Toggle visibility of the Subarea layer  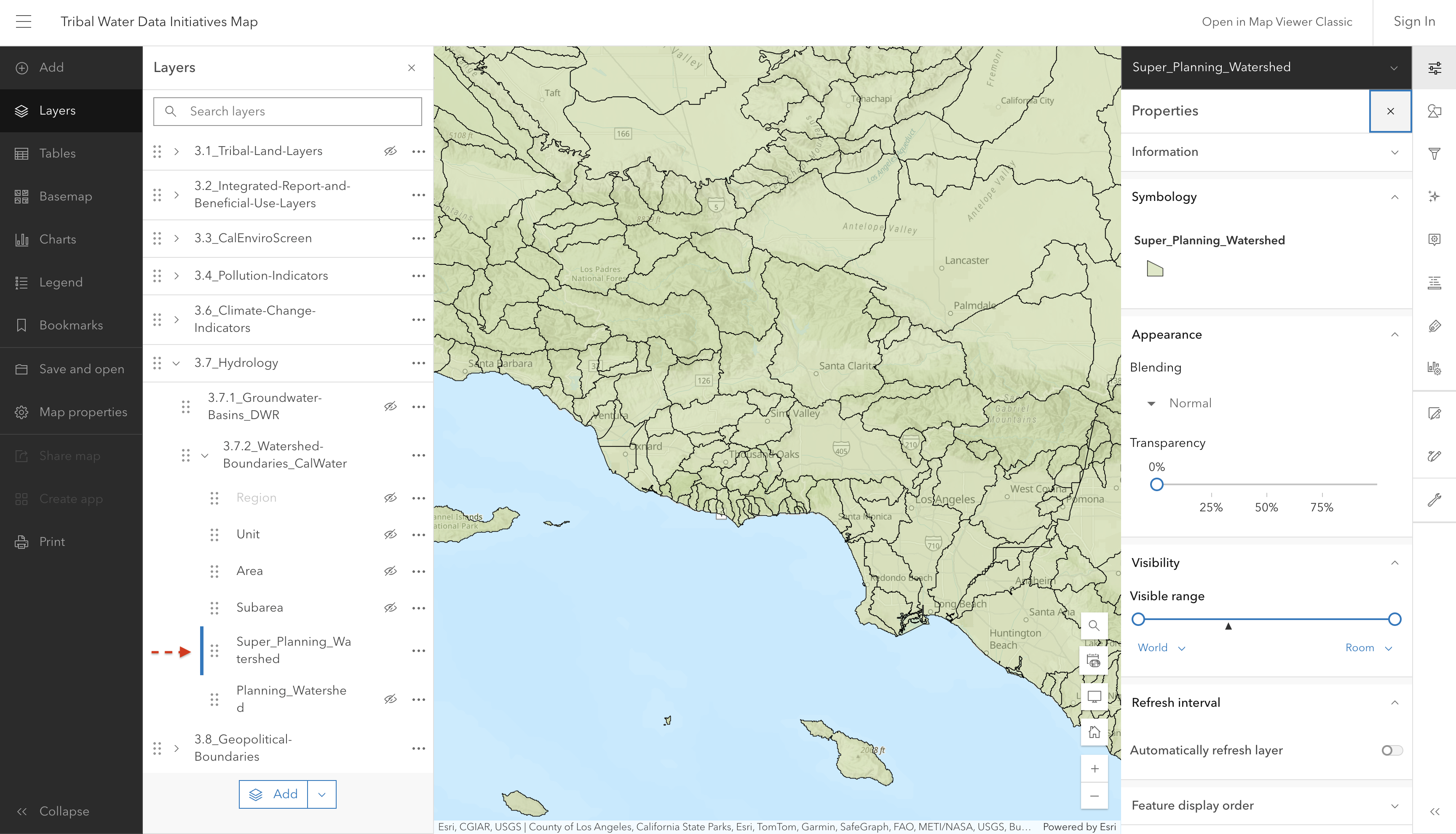point(391,608)
